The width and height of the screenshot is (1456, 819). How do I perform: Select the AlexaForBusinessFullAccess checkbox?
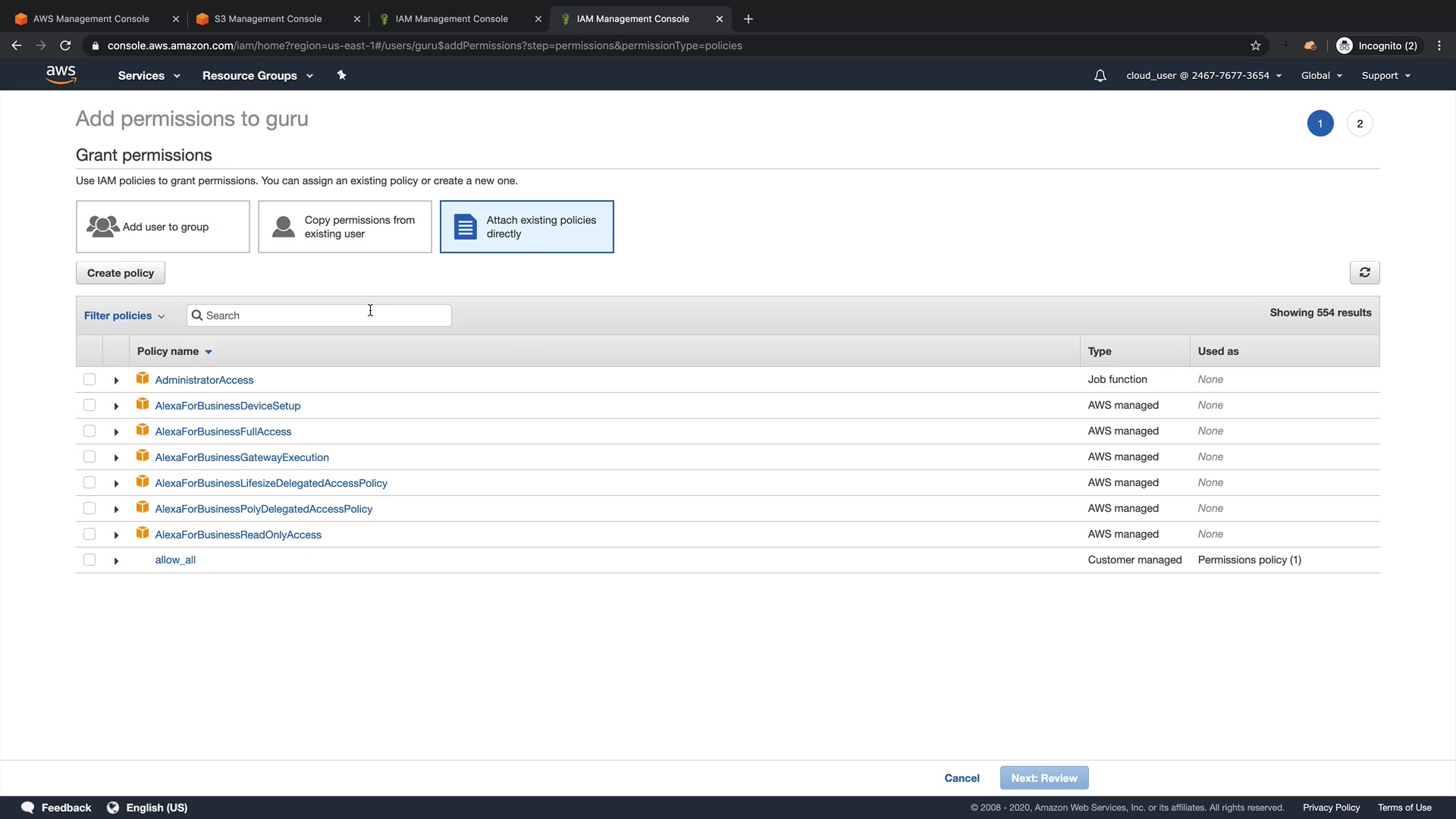89,431
